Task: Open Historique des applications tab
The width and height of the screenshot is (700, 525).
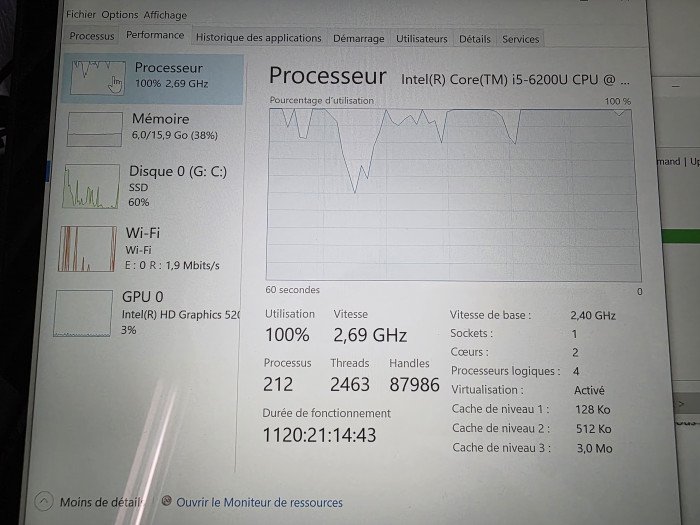Action: coord(258,38)
